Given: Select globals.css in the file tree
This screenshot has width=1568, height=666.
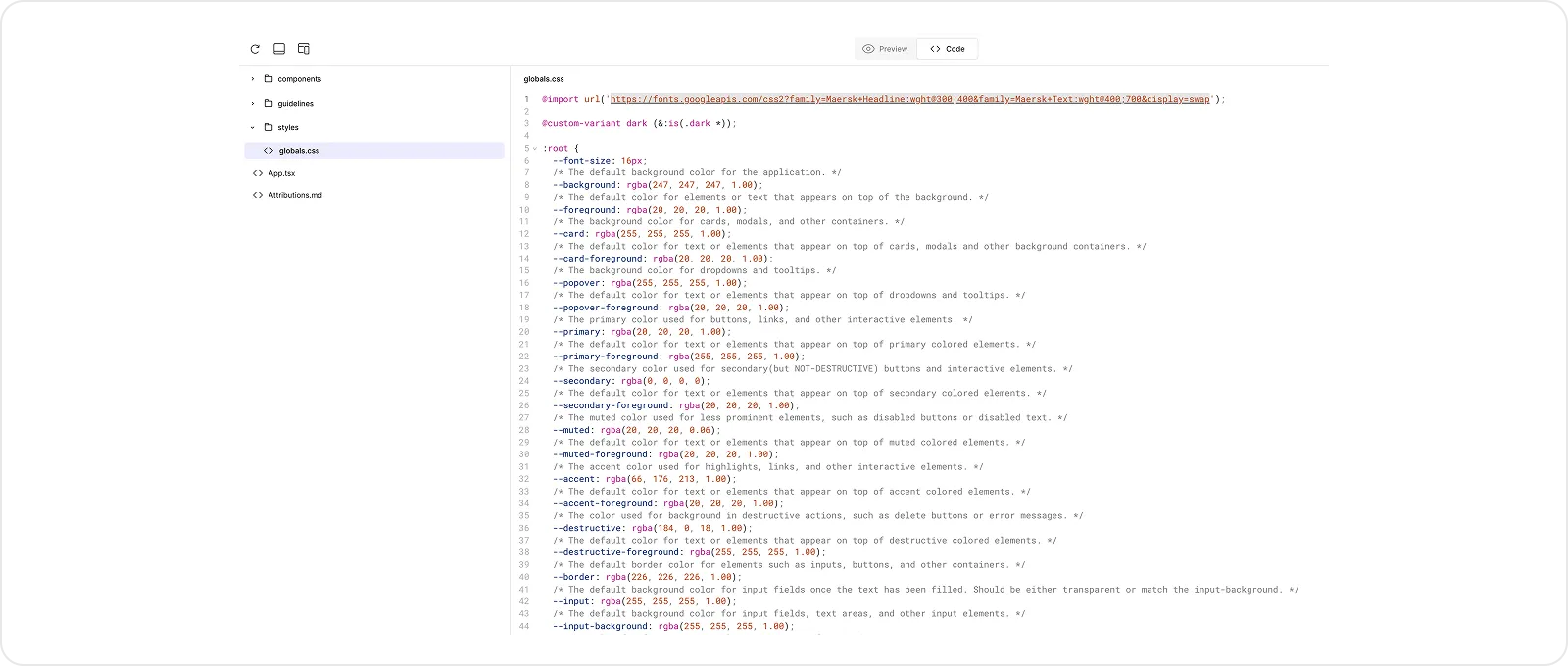Looking at the screenshot, I should pos(299,151).
